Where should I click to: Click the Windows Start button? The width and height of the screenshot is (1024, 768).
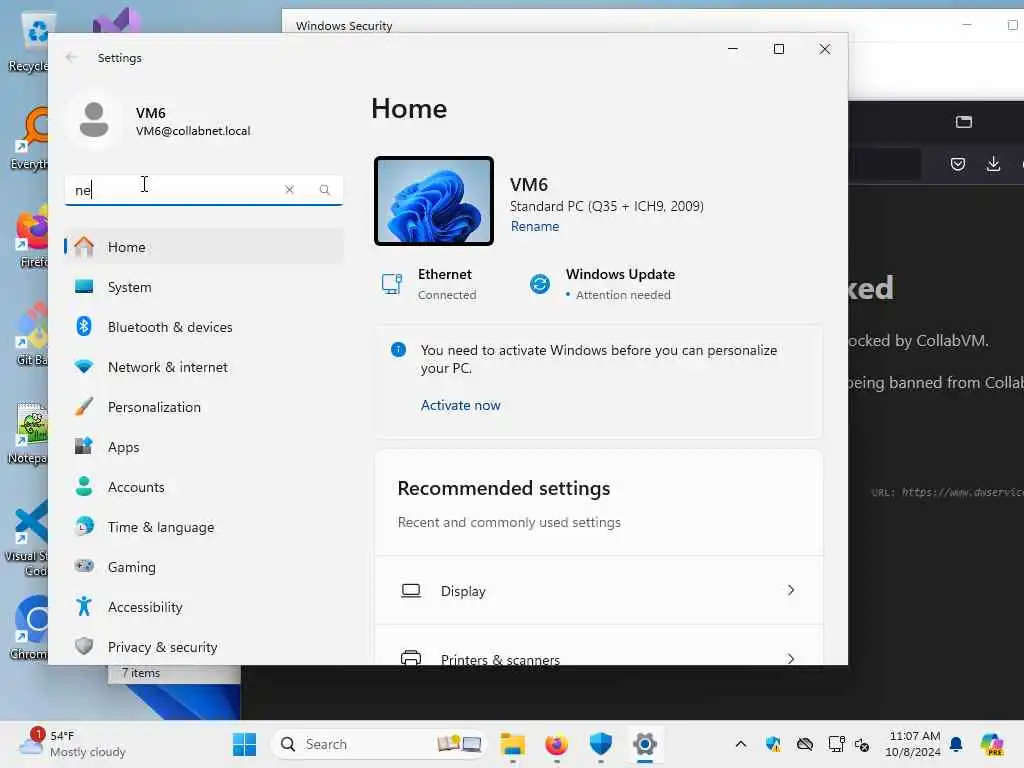244,744
